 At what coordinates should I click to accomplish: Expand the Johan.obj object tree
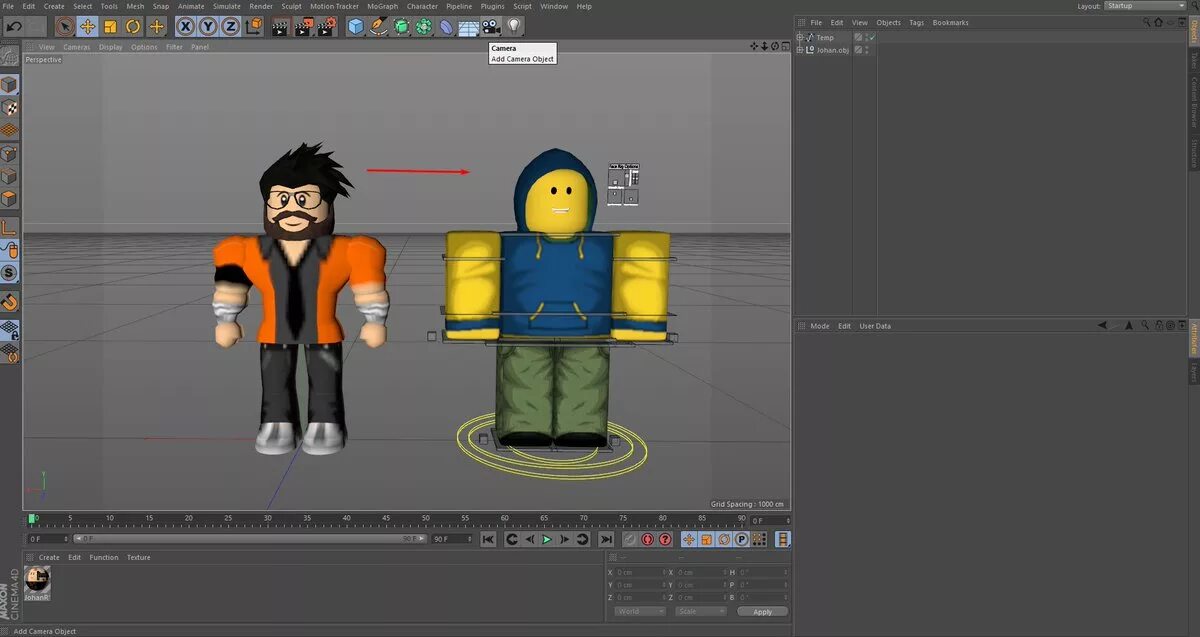[800, 49]
